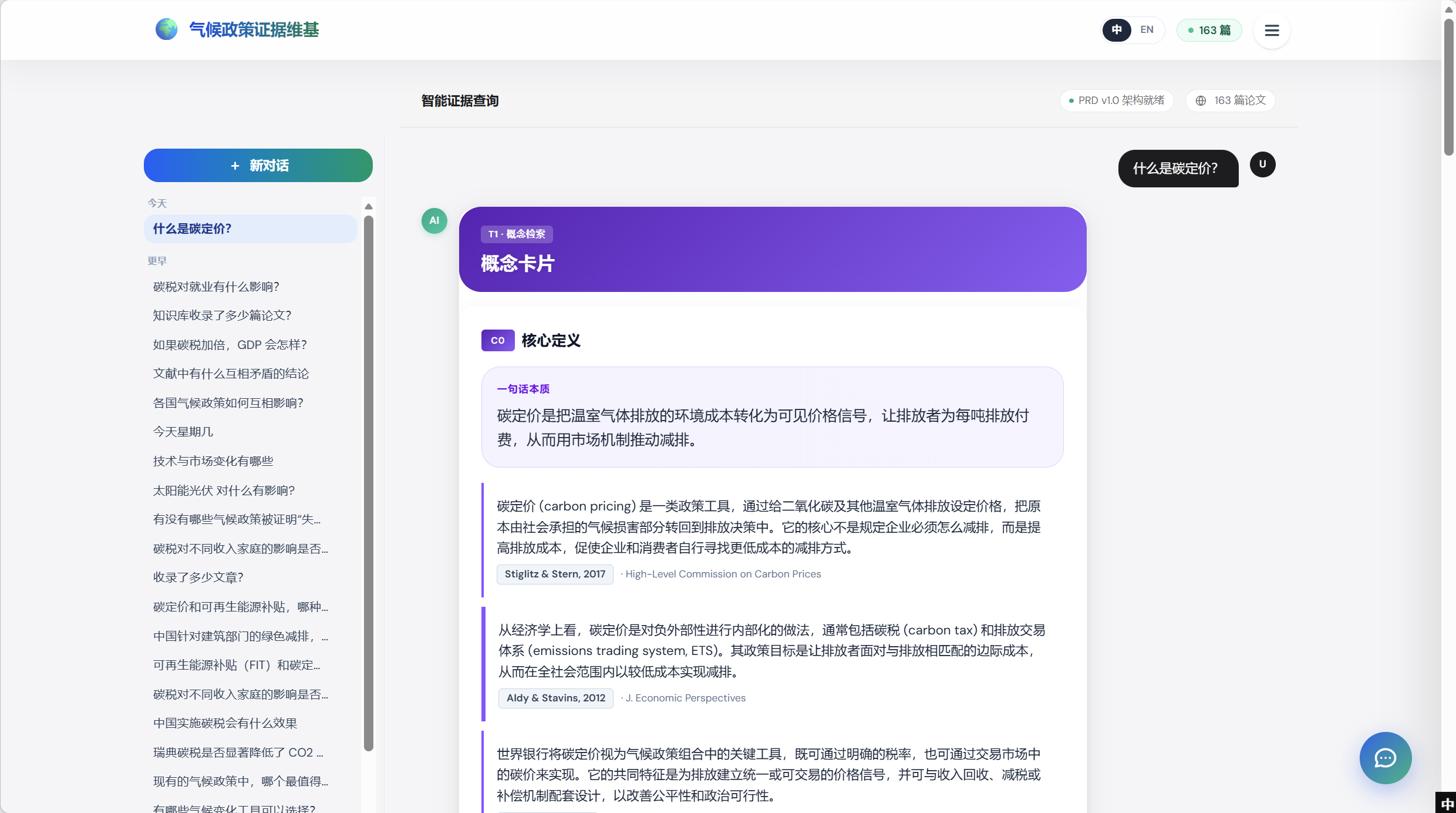Click the PRD v1.0 架构就绪 badge
The image size is (1456, 813).
pos(1117,100)
